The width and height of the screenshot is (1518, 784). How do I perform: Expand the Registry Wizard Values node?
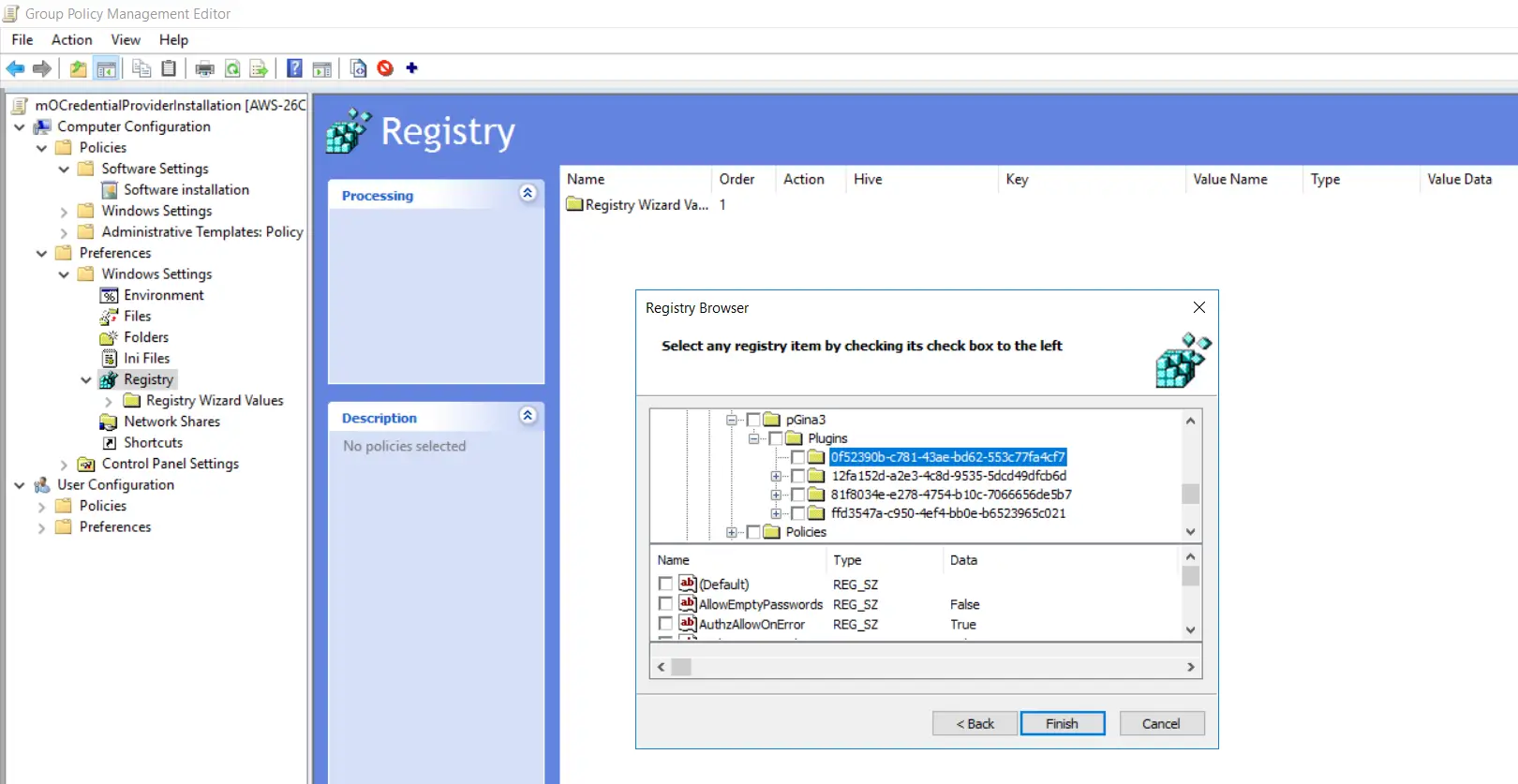coord(109,401)
